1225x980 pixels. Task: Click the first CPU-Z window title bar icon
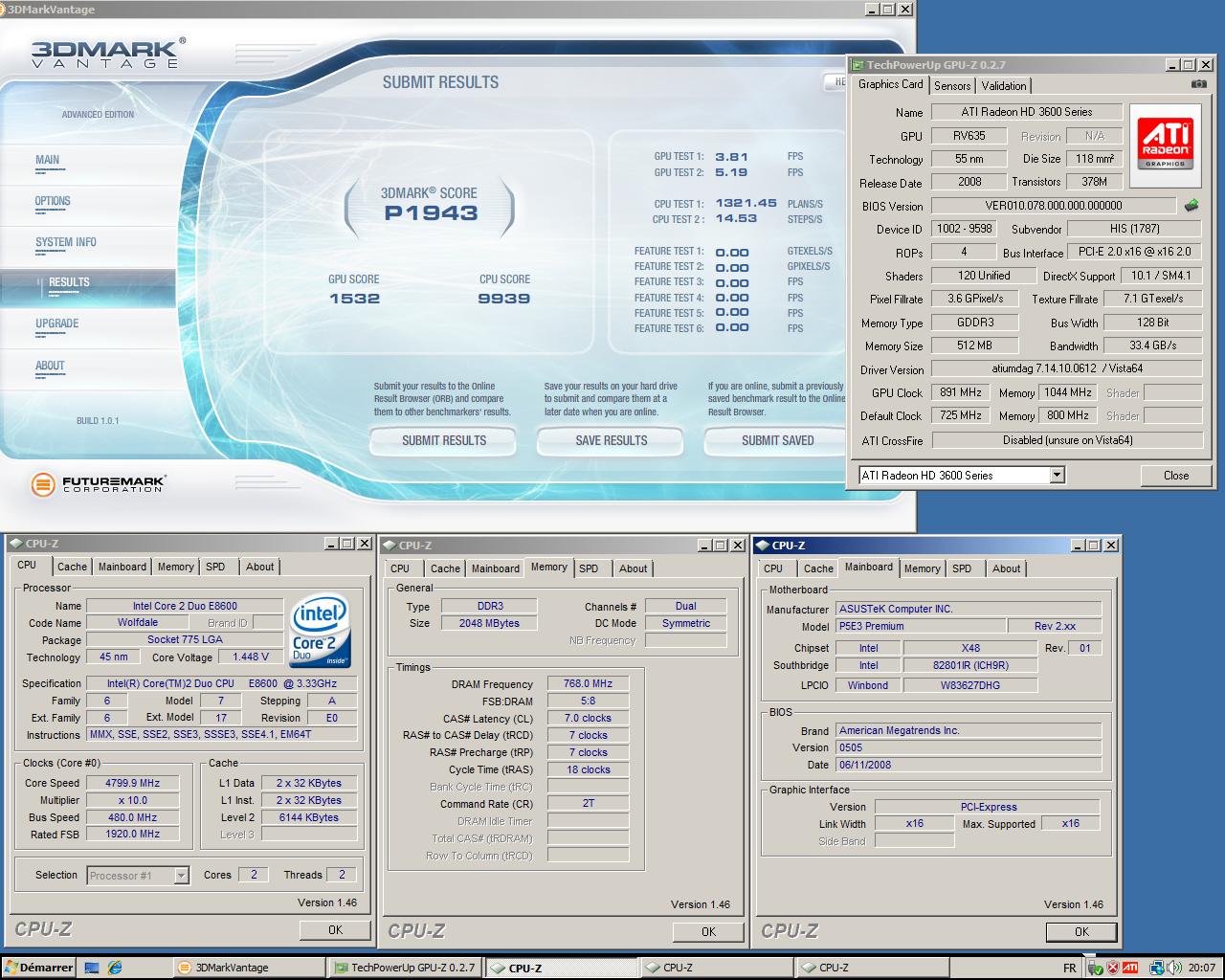tap(15, 544)
